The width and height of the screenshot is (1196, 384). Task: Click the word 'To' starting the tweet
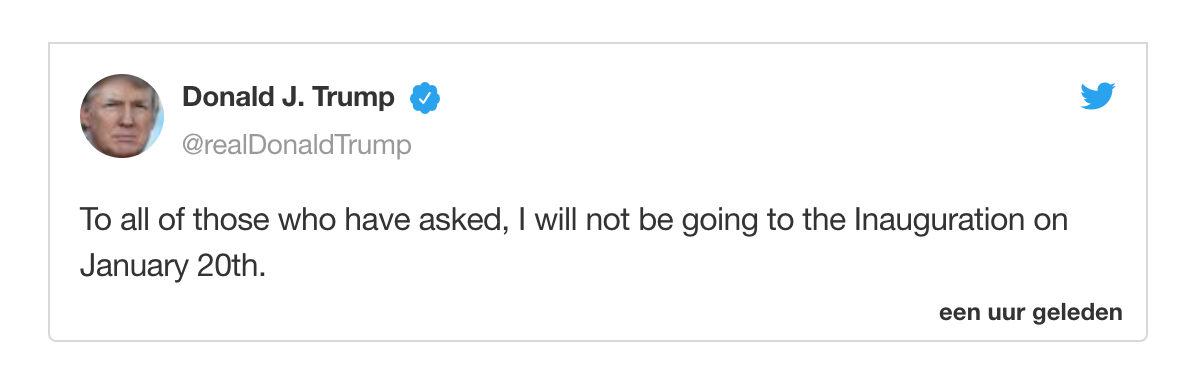click(96, 221)
